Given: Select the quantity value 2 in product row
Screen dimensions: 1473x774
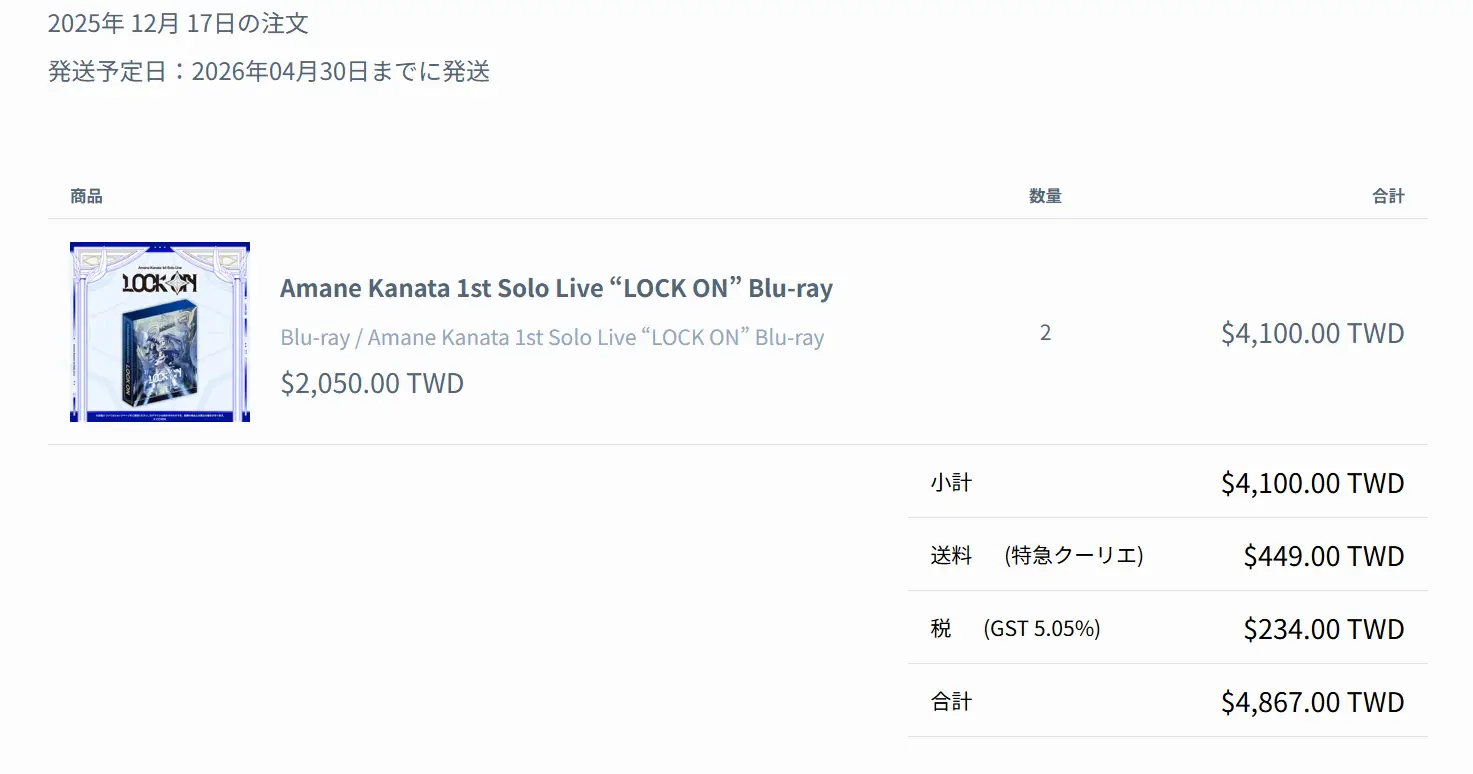Looking at the screenshot, I should [x=1045, y=333].
